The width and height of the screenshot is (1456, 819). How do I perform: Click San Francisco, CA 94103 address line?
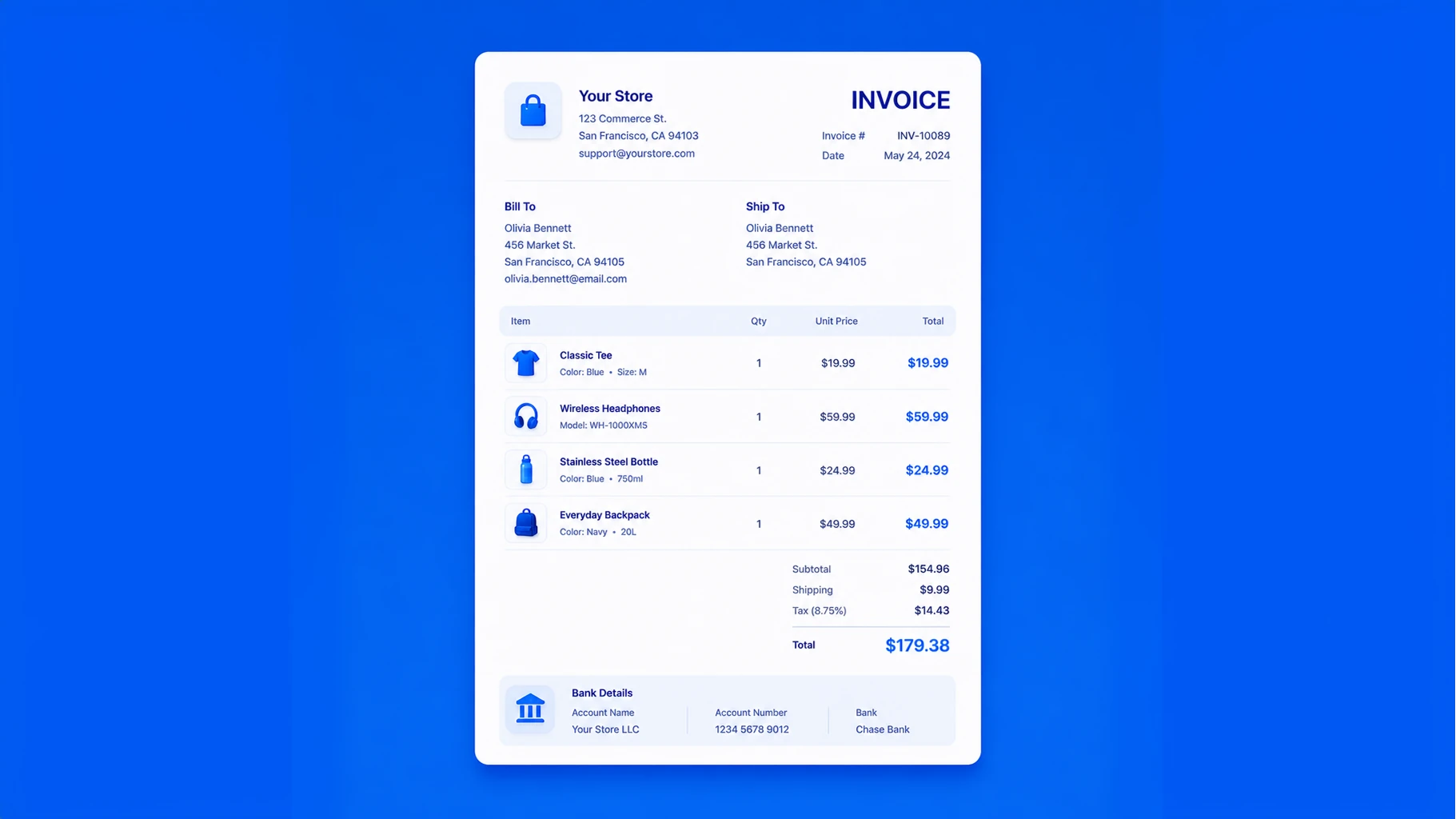639,136
